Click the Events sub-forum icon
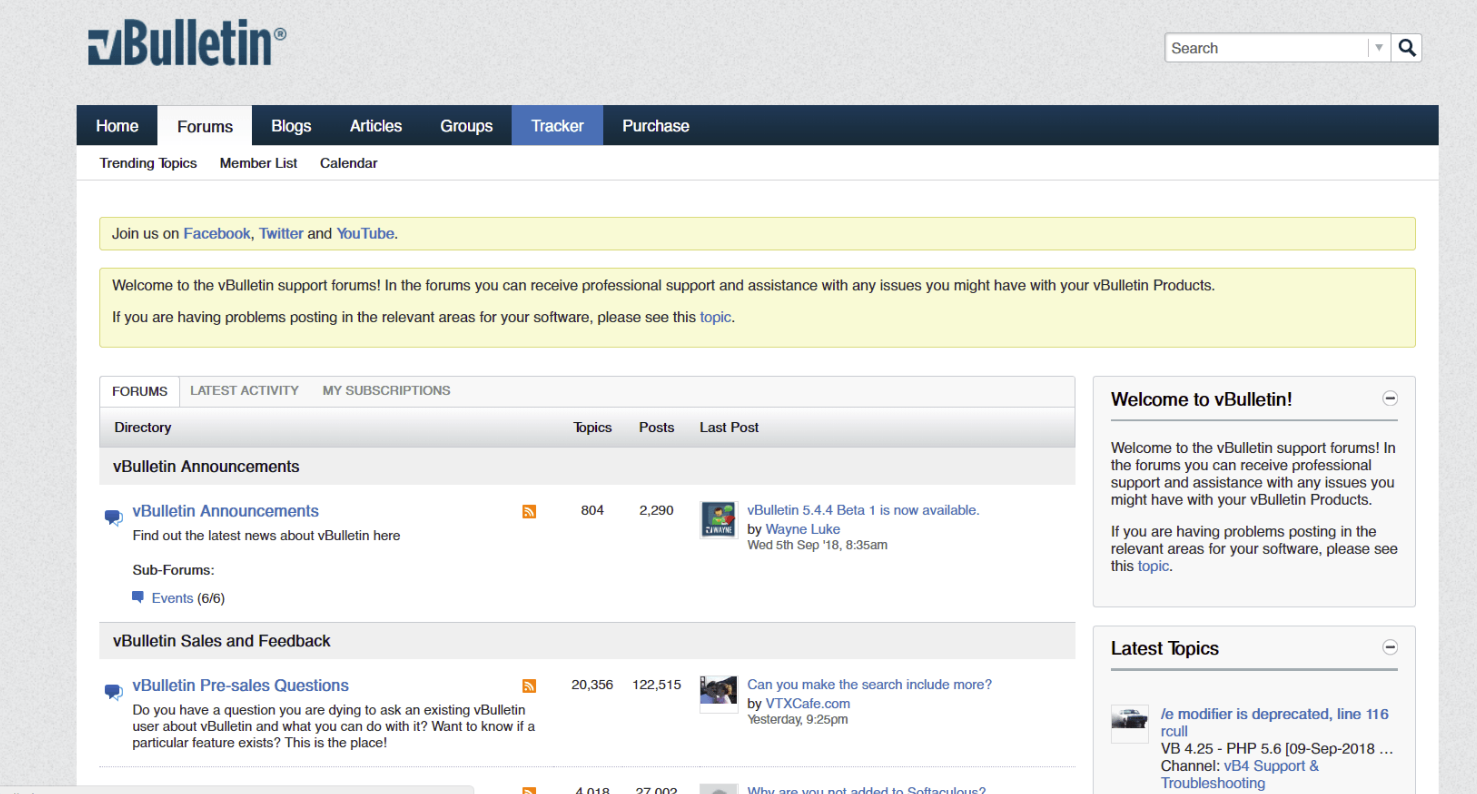 (x=138, y=597)
